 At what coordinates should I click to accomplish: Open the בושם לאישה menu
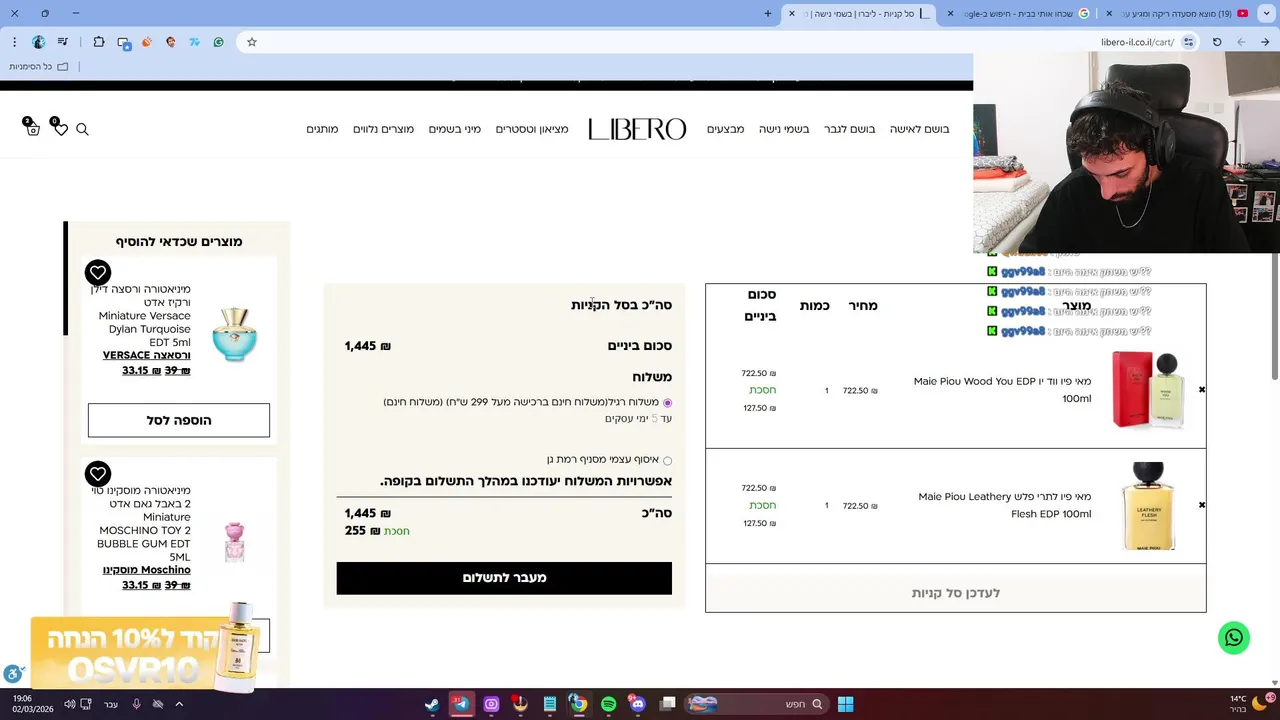pos(919,129)
